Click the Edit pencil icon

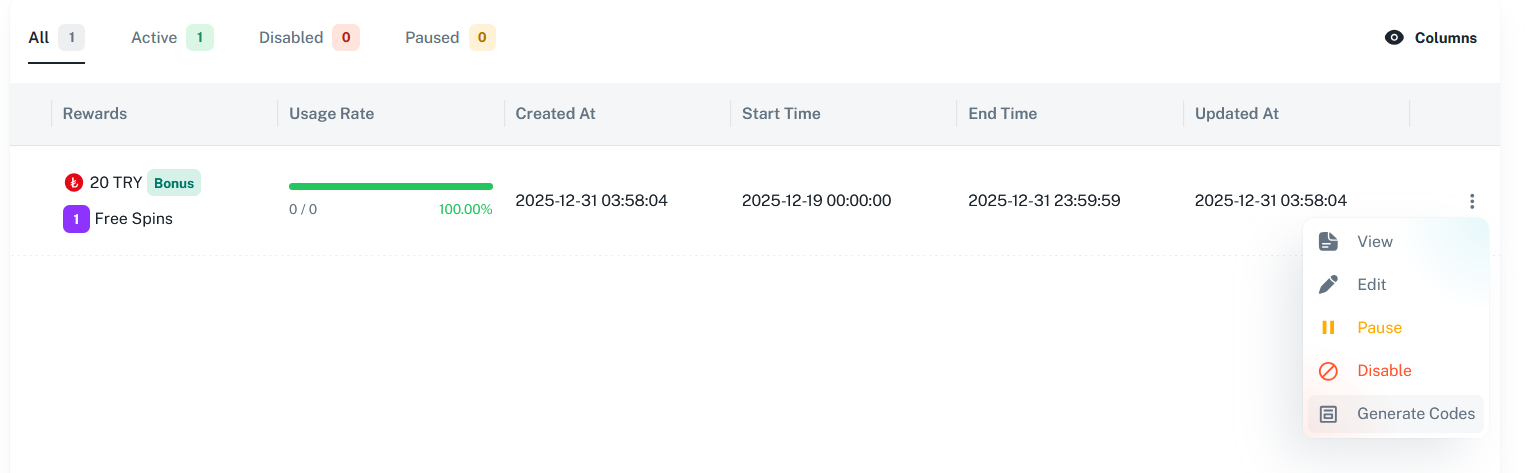coord(1328,285)
